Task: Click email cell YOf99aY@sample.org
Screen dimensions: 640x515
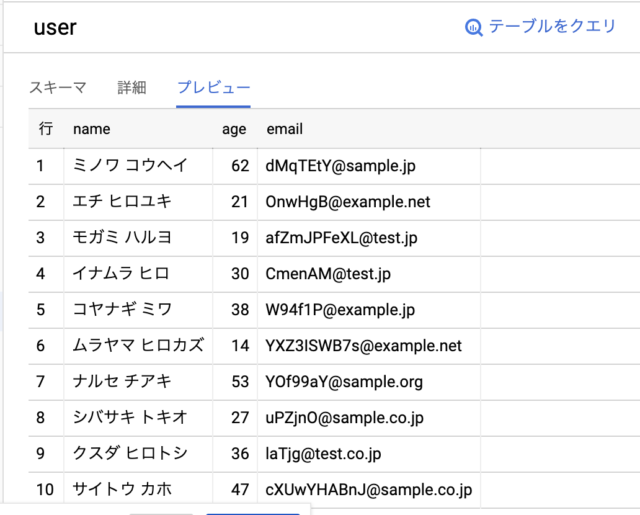Action: point(344,382)
